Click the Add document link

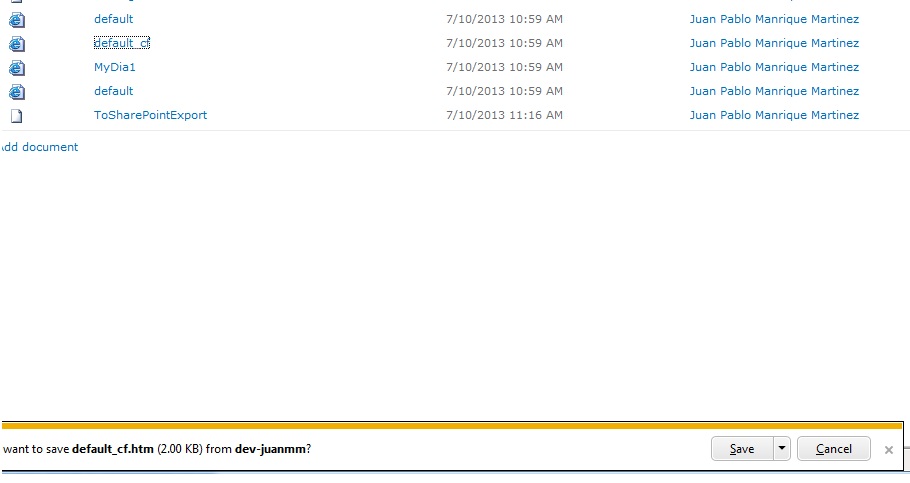click(40, 147)
